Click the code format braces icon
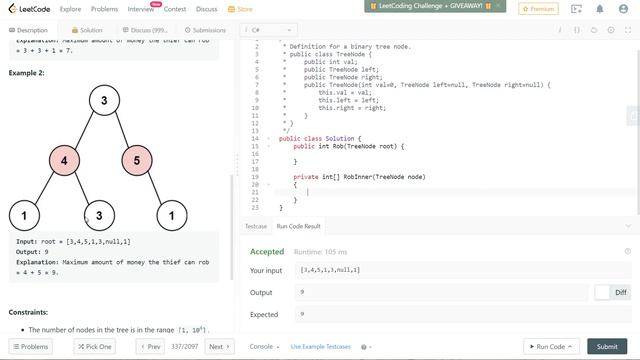Image resolution: width=640 pixels, height=360 pixels. [x=577, y=30]
